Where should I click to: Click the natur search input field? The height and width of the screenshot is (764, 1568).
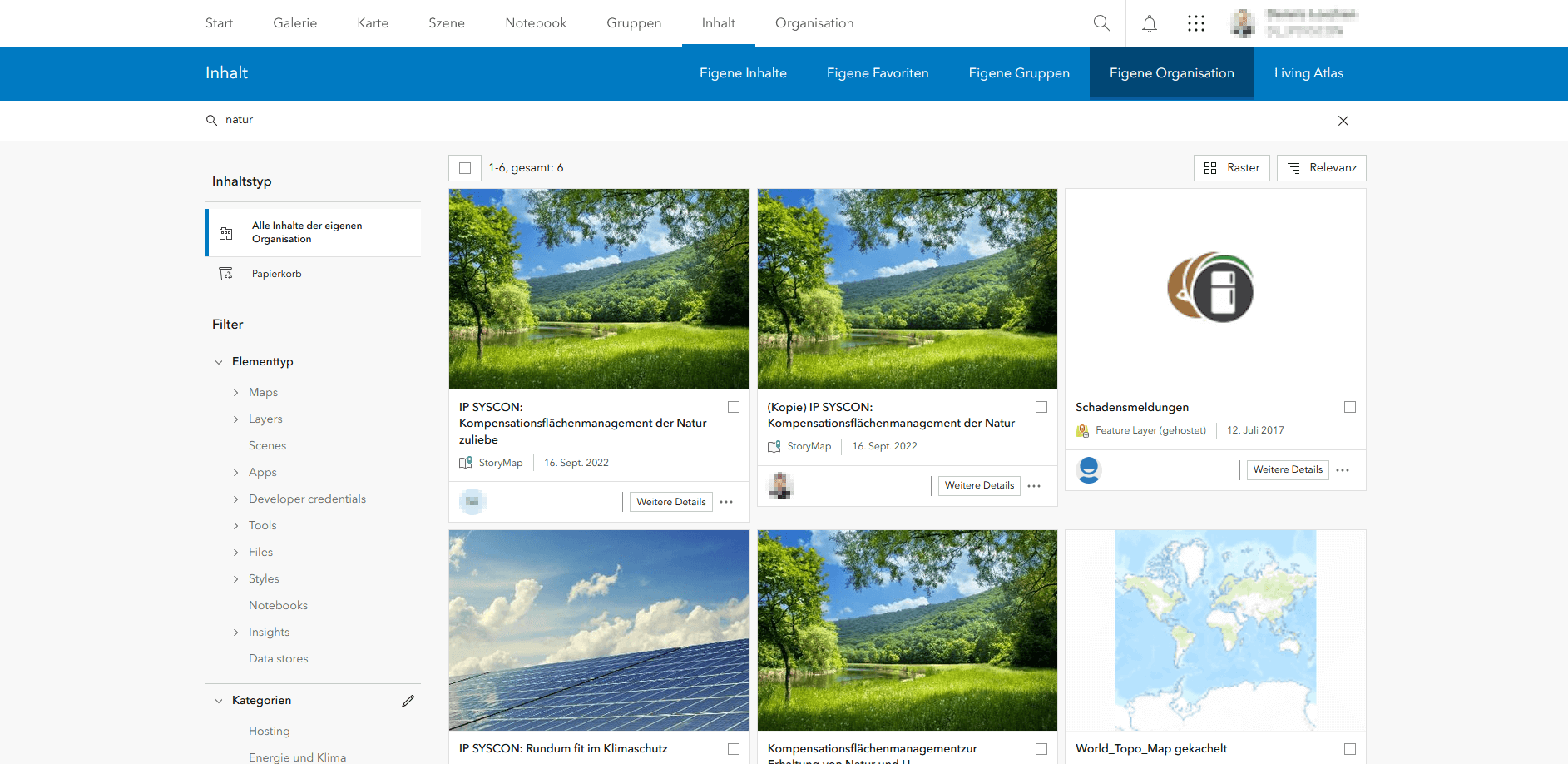774,120
